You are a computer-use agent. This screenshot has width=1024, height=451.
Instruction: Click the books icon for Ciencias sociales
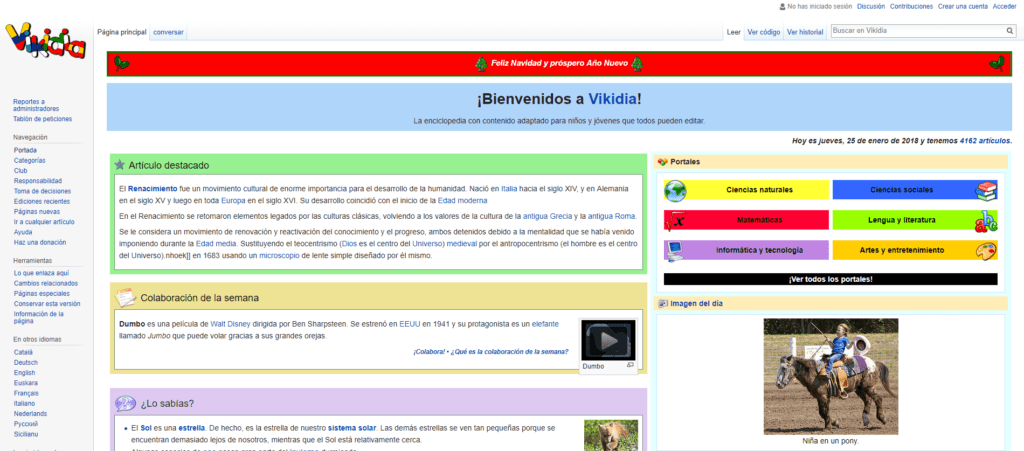click(x=986, y=190)
